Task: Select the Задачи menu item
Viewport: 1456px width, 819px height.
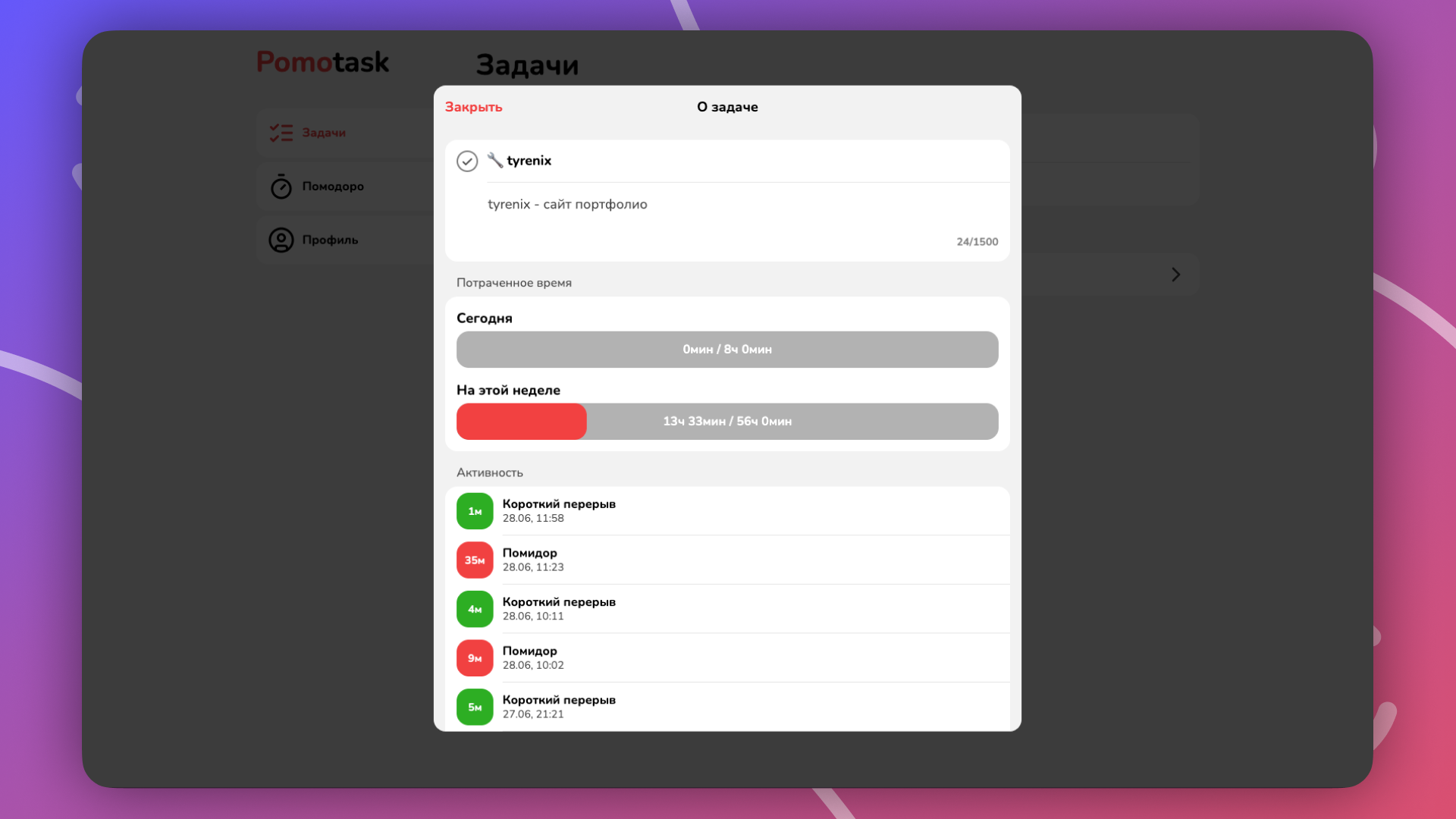Action: (x=324, y=133)
